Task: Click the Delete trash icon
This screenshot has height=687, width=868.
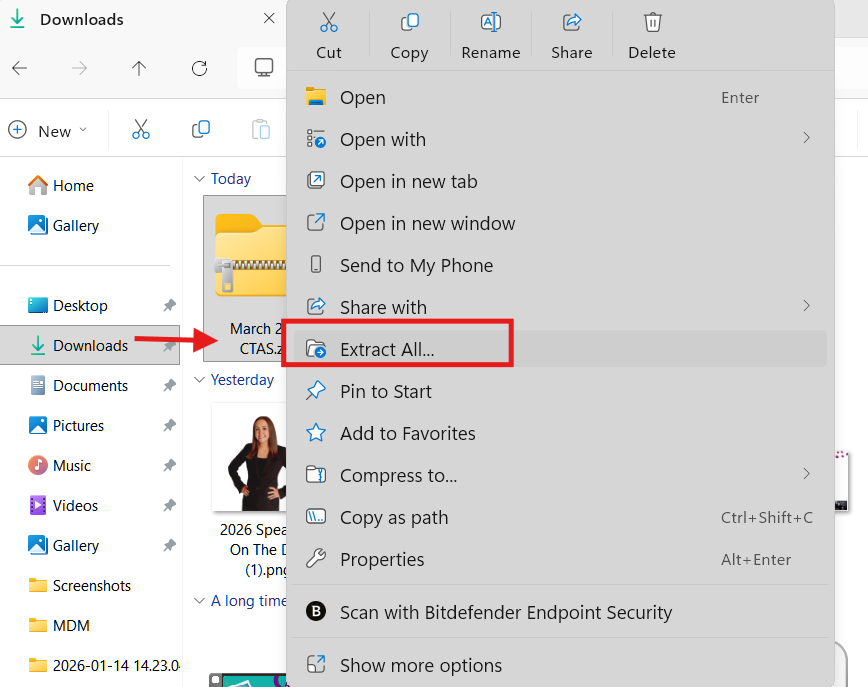Action: coord(652,23)
